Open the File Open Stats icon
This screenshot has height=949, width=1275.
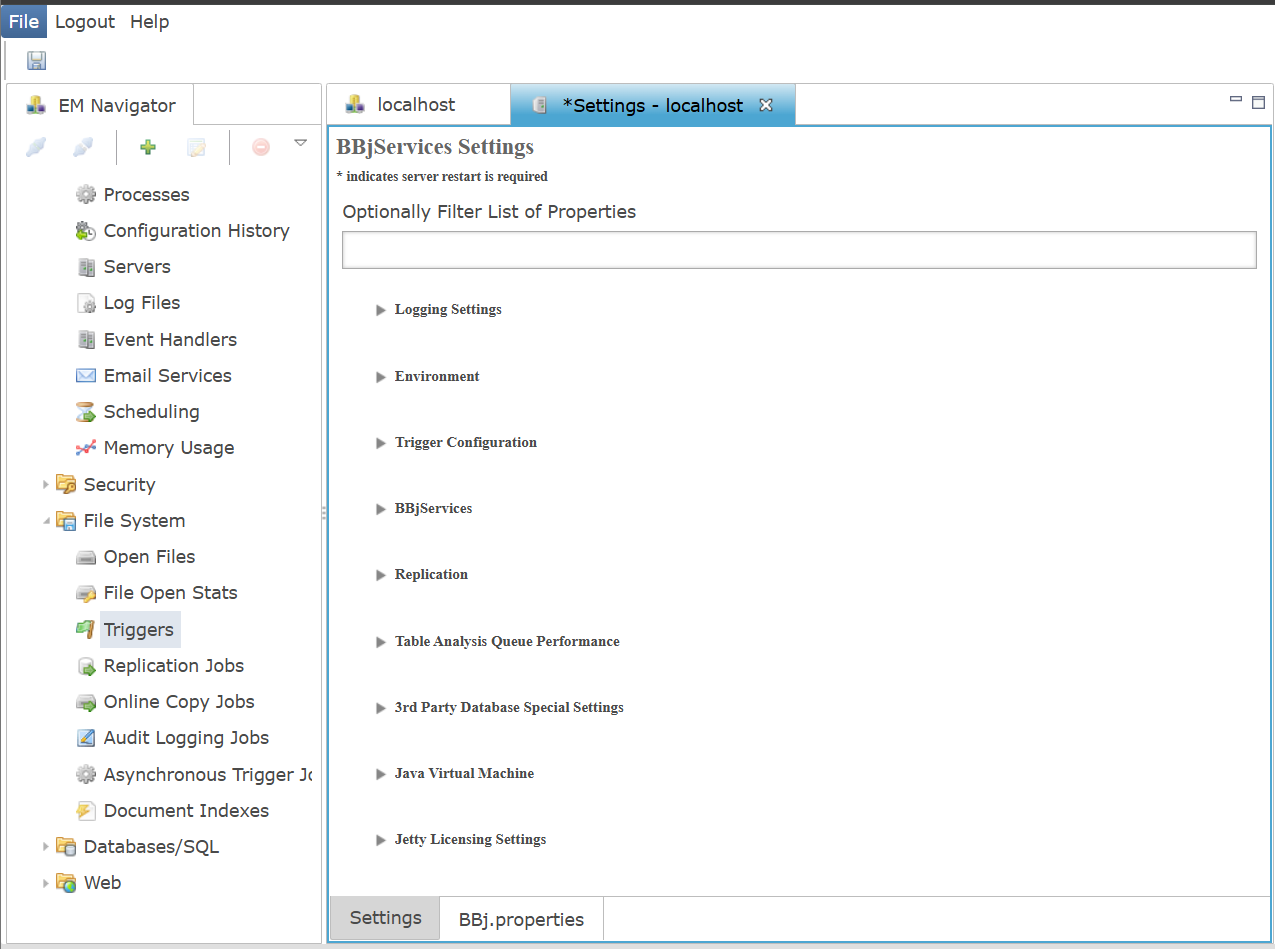point(86,593)
